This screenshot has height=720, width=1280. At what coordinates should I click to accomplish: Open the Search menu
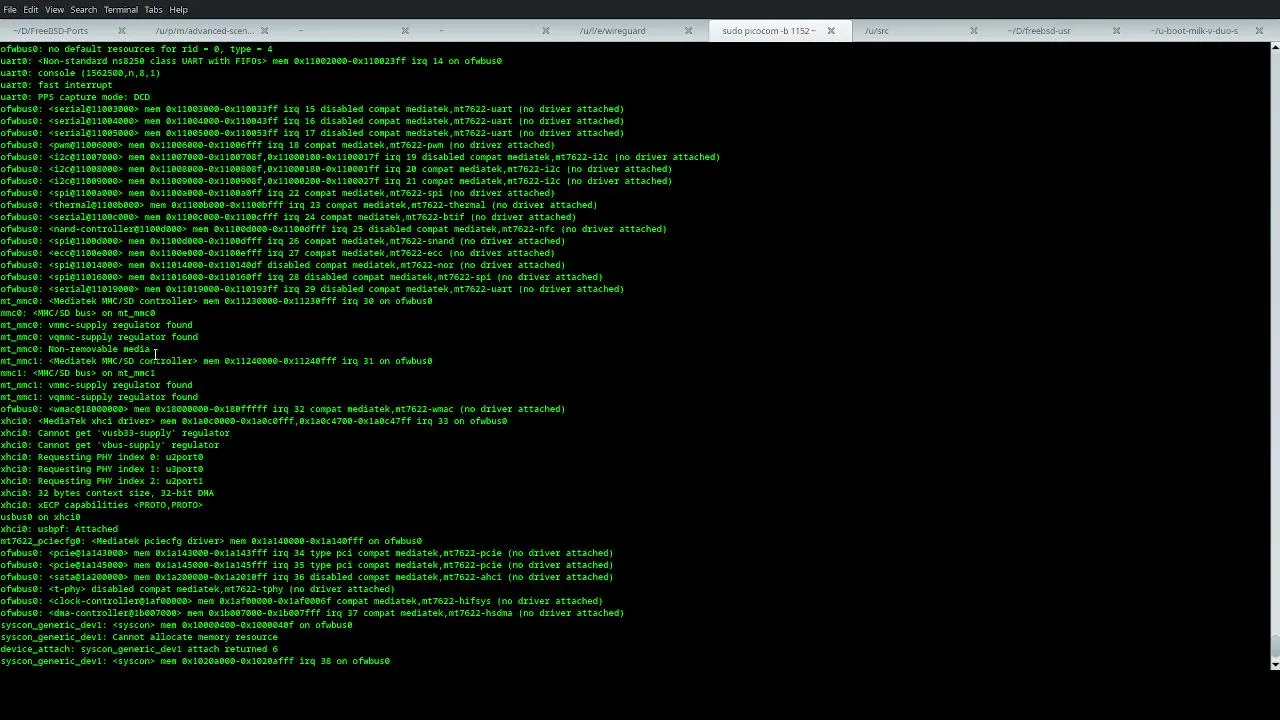83,10
